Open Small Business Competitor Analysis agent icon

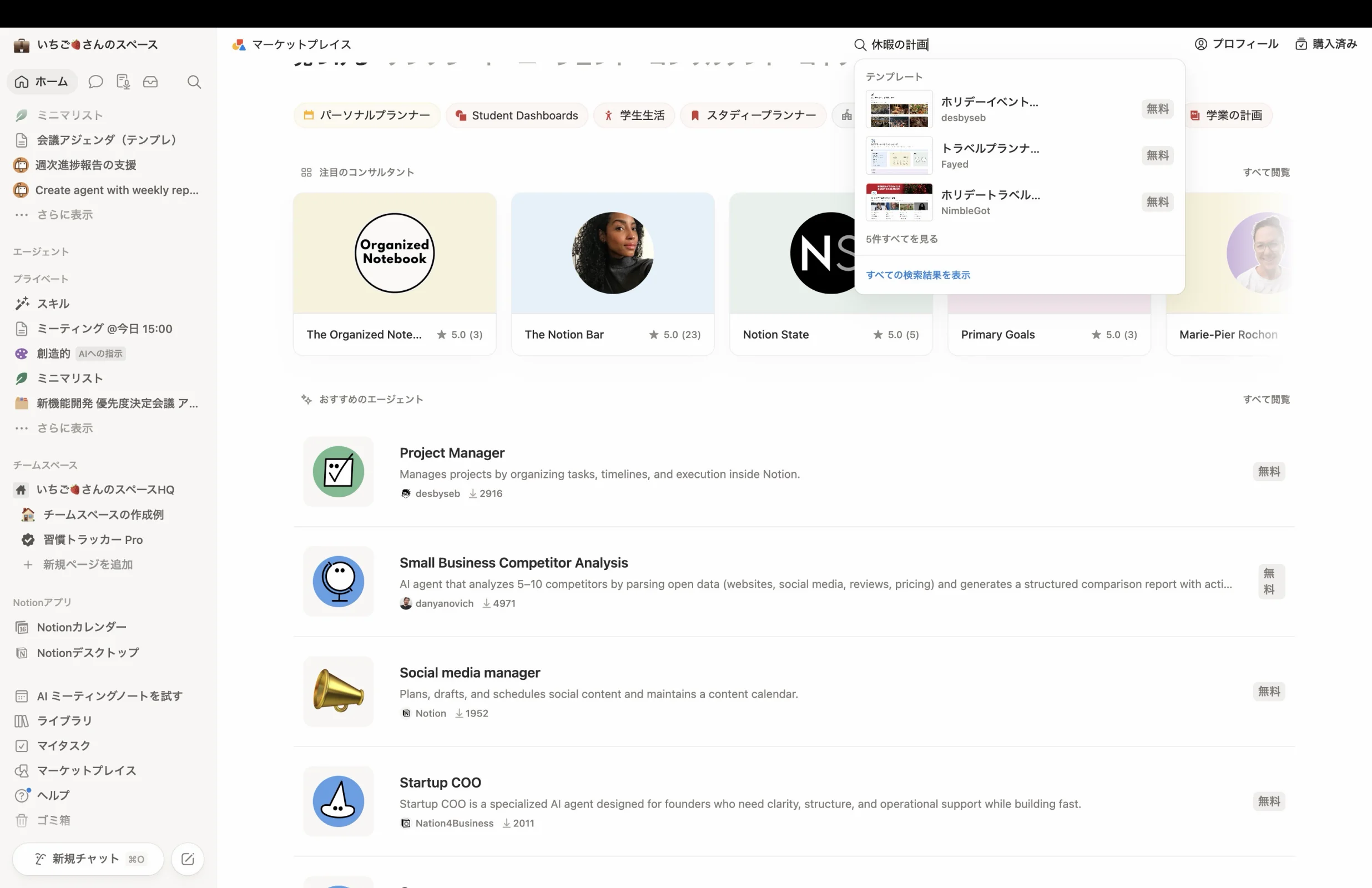click(339, 581)
